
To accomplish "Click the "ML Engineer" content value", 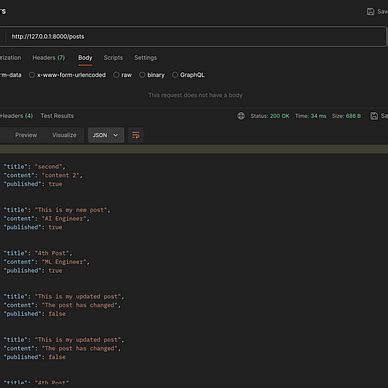I will (64, 262).
